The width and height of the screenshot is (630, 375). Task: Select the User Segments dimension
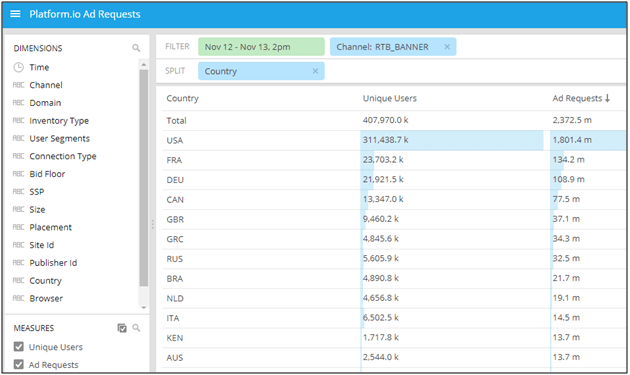tap(59, 138)
